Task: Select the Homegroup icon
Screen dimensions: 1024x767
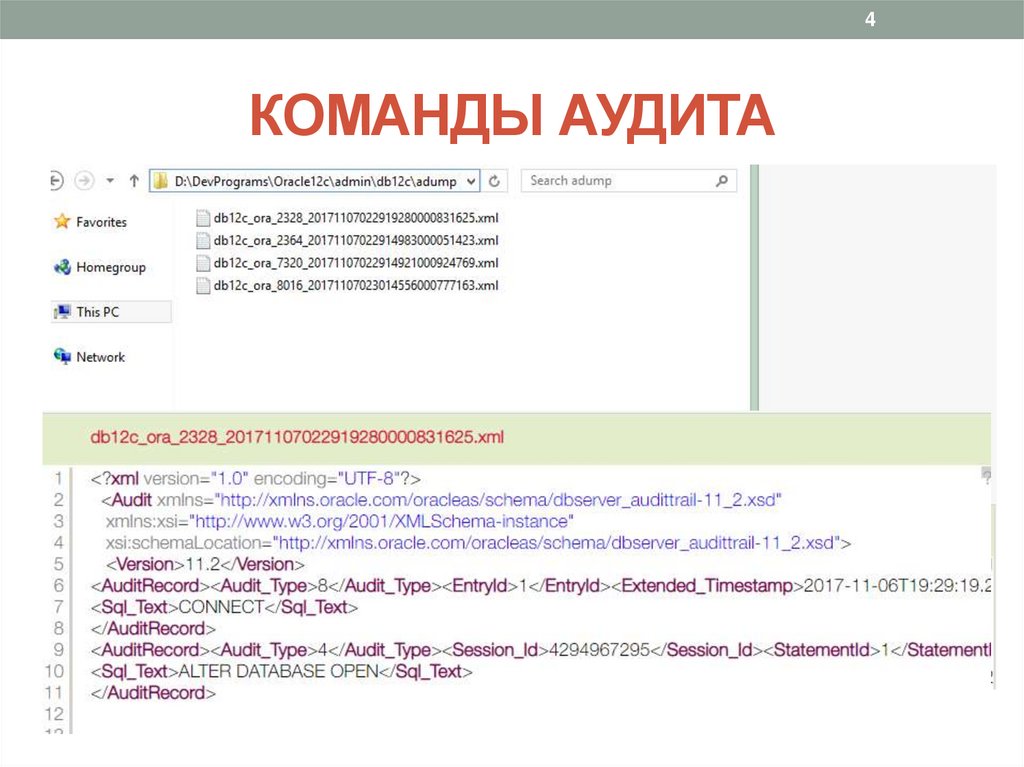Action: 63,267
